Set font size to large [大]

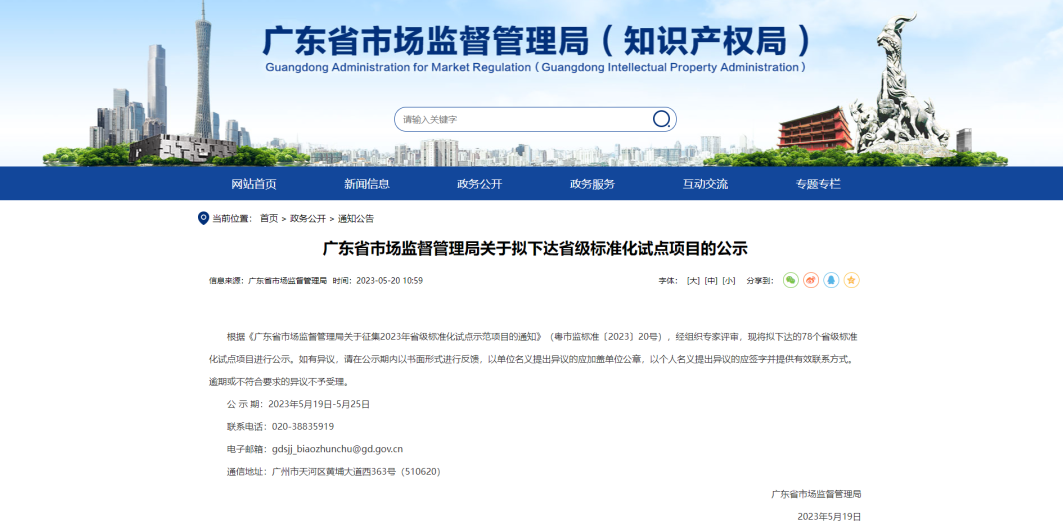[x=693, y=281]
